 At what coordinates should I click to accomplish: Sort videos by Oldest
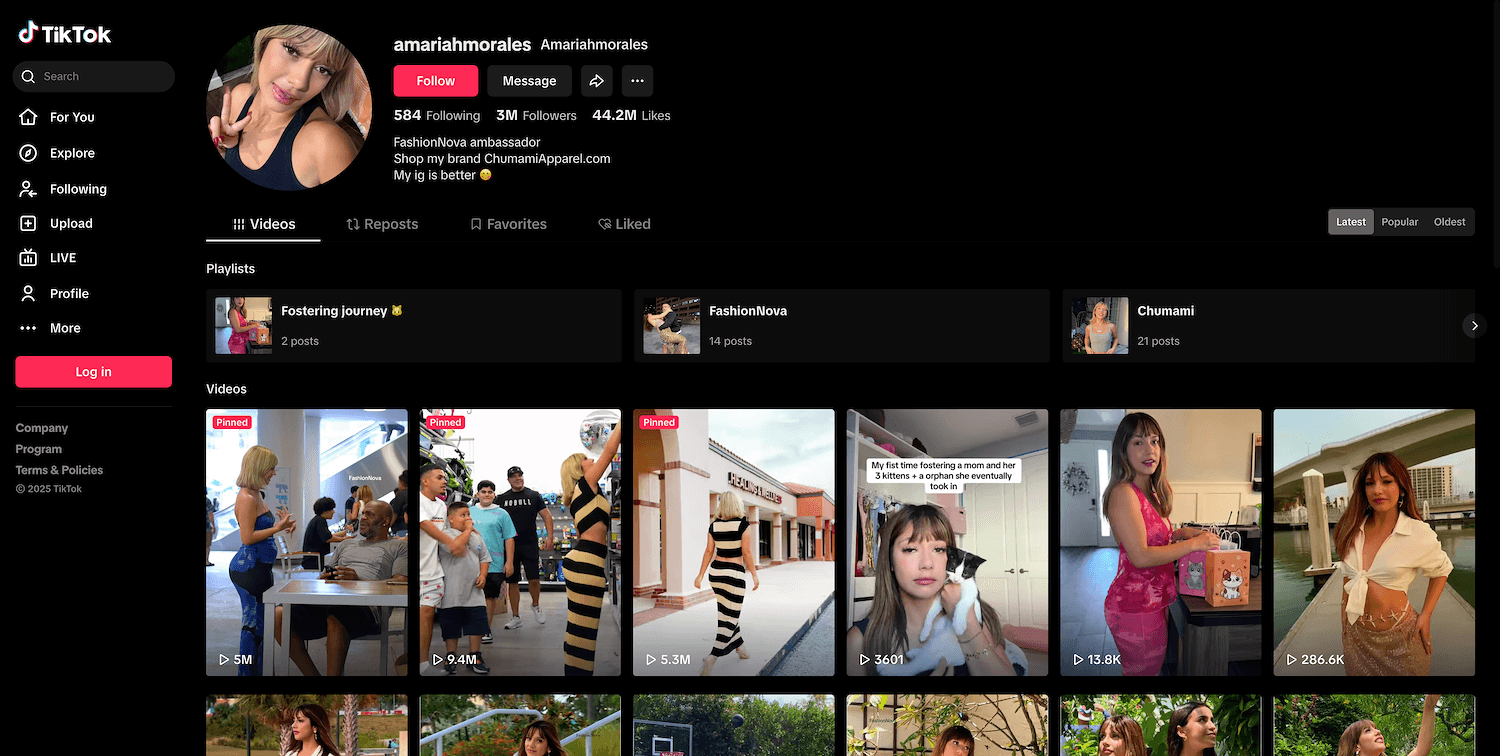(1449, 222)
